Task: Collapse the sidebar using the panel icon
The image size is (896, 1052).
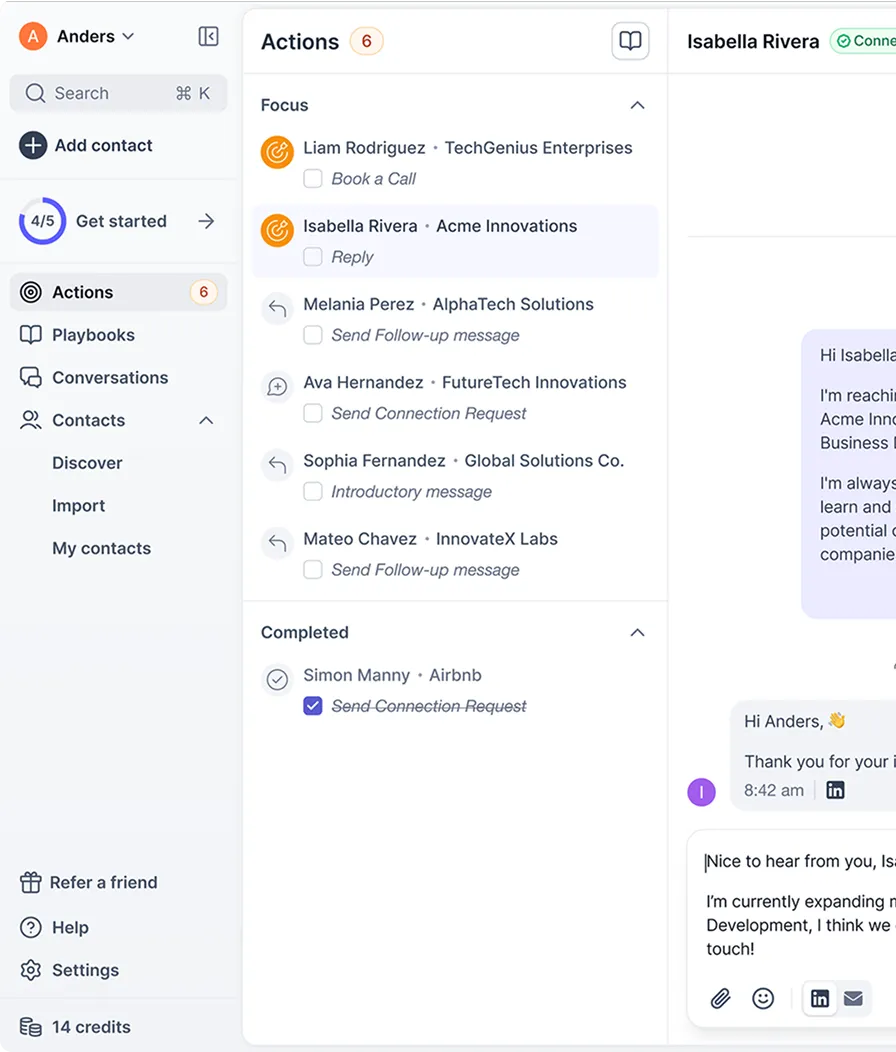Action: pos(208,36)
